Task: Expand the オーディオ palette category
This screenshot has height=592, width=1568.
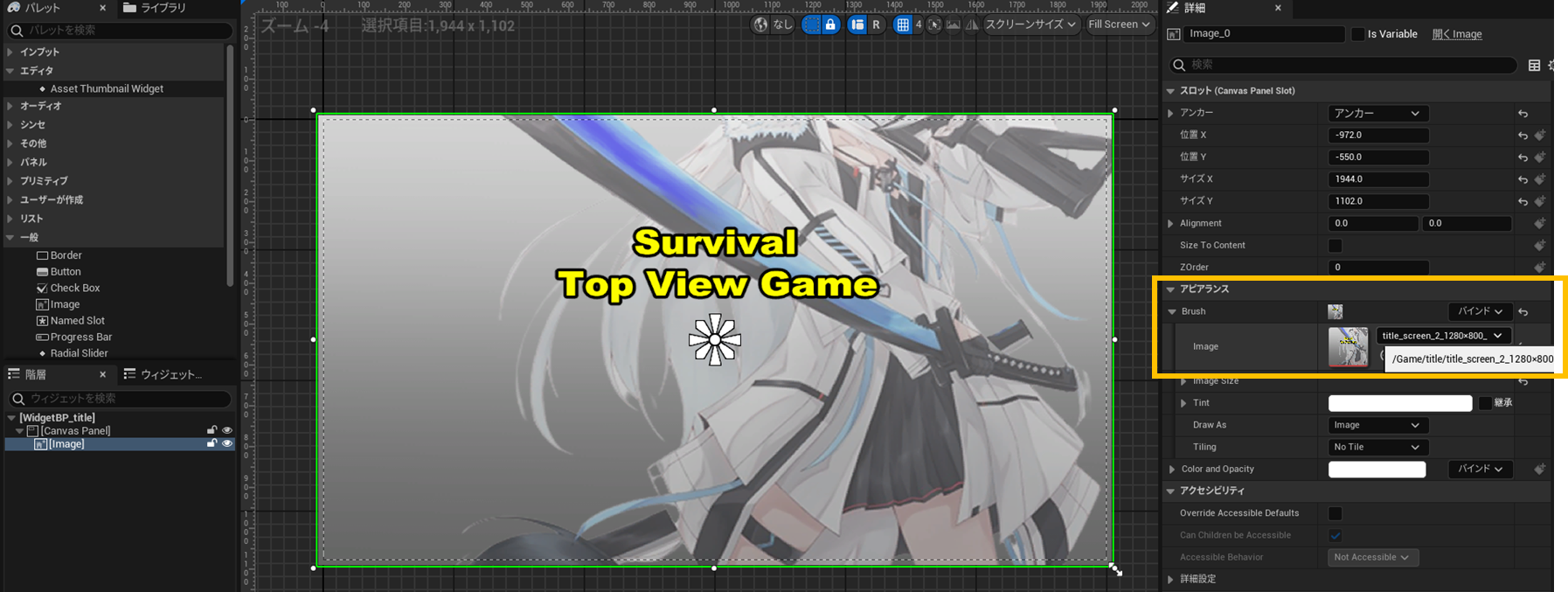Action: [x=10, y=106]
